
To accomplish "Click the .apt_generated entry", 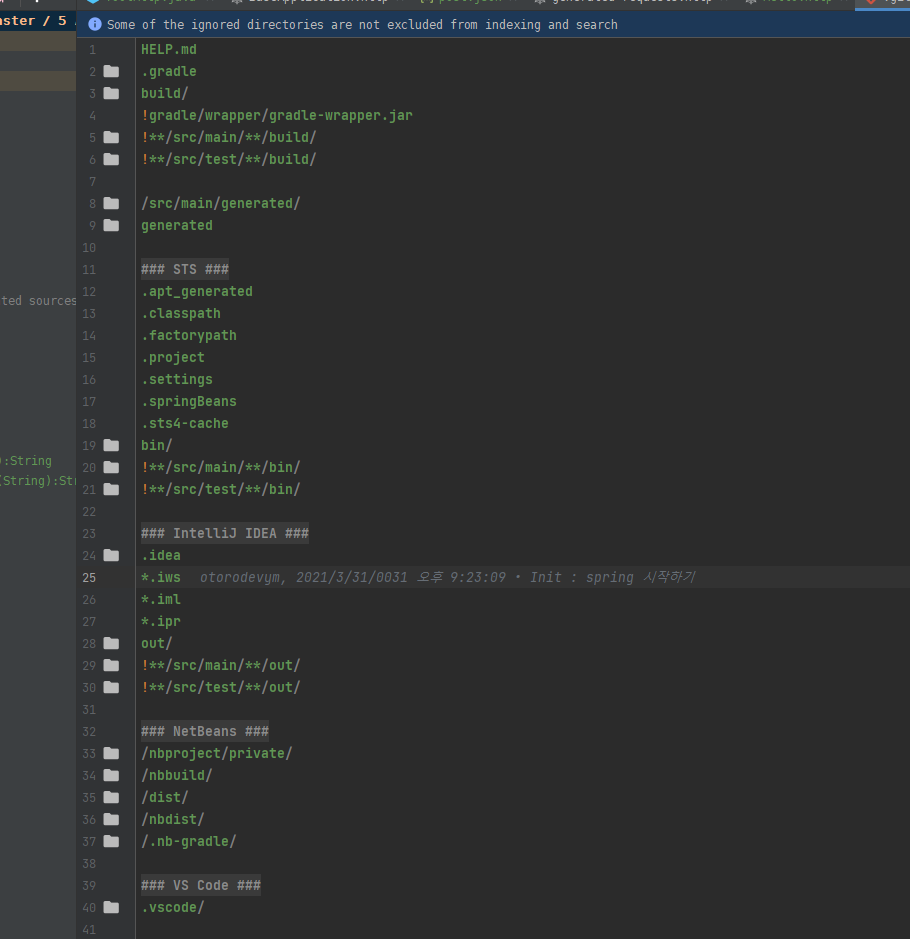I will point(197,292).
